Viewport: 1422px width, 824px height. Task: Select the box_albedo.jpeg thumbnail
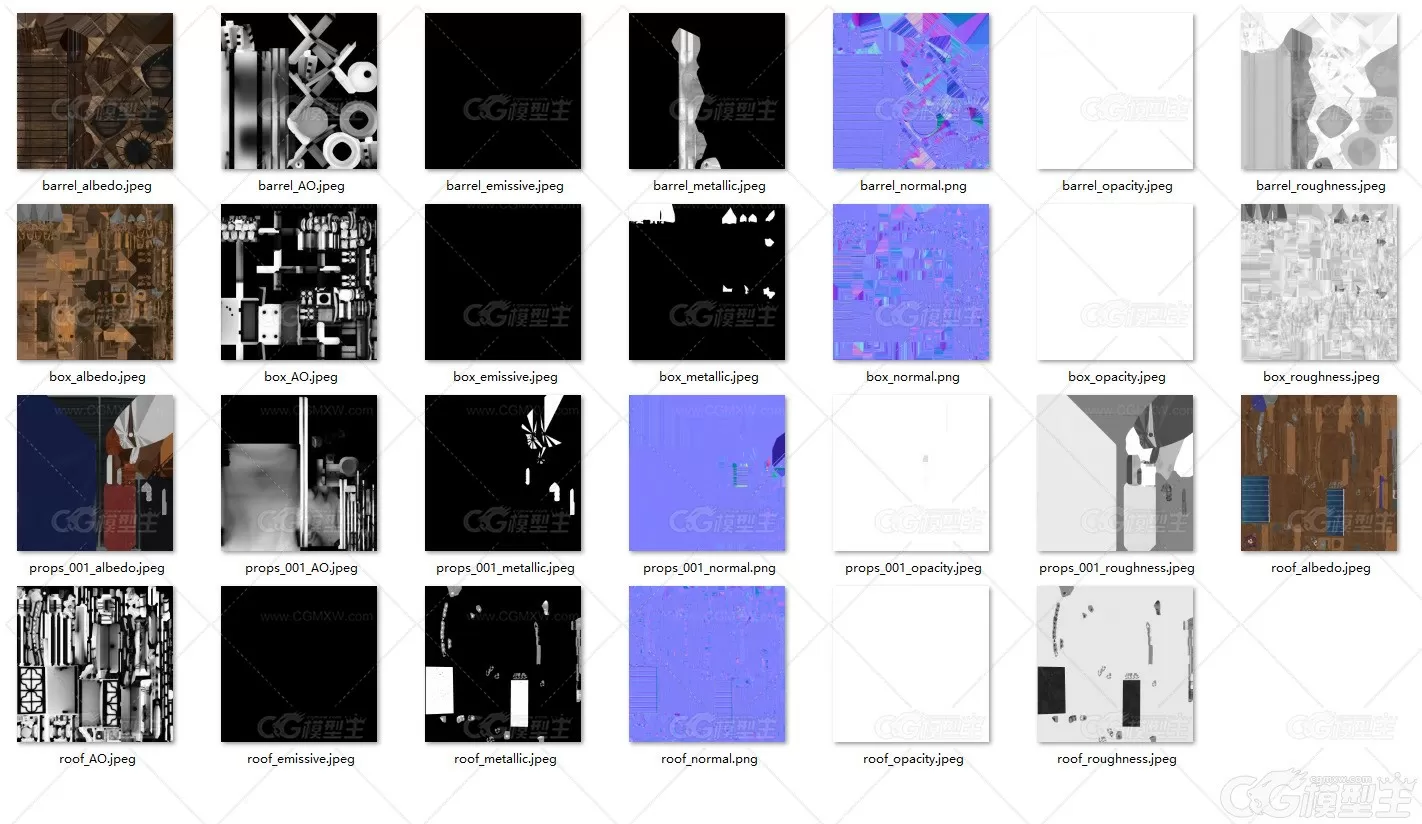95,282
